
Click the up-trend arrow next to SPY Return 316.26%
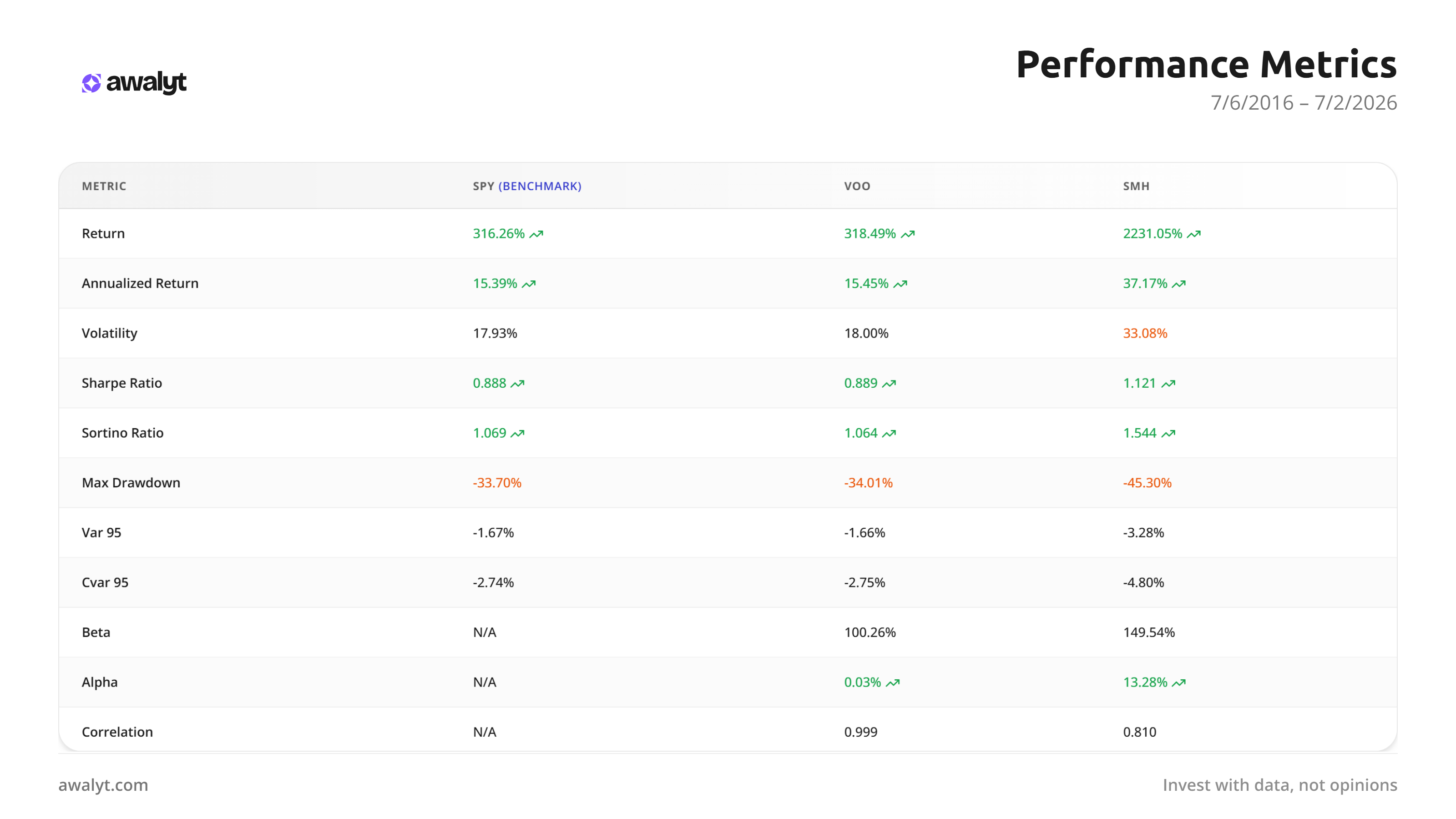[536, 234]
